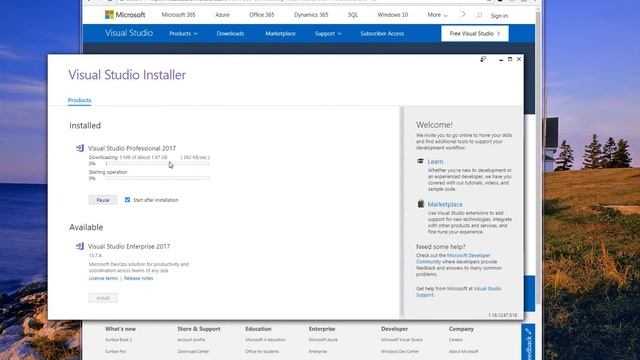This screenshot has height=360, width=640.
Task: Click the Visual Studio Installer title
Action: click(127, 75)
